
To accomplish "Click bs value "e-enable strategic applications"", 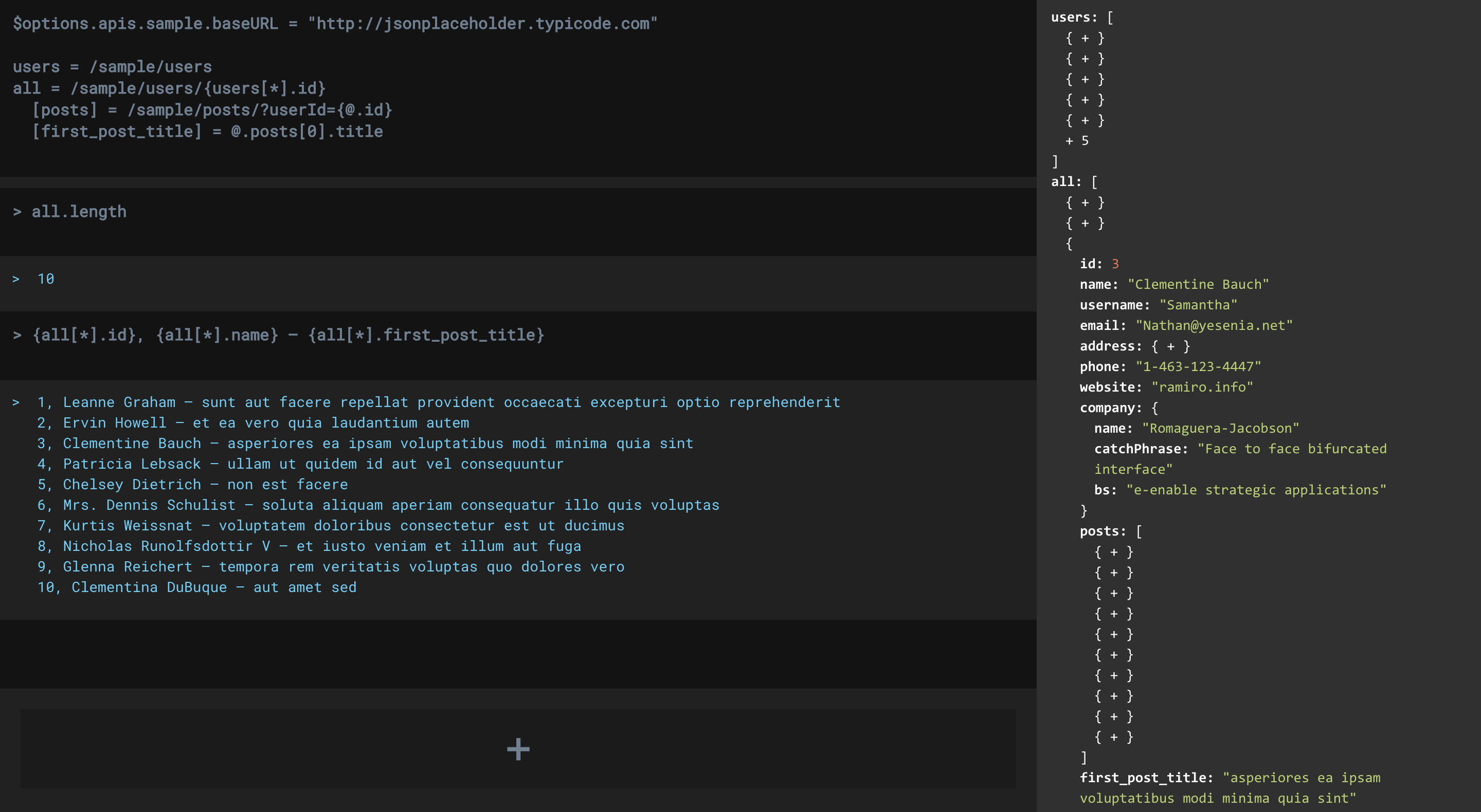I will (x=1256, y=490).
